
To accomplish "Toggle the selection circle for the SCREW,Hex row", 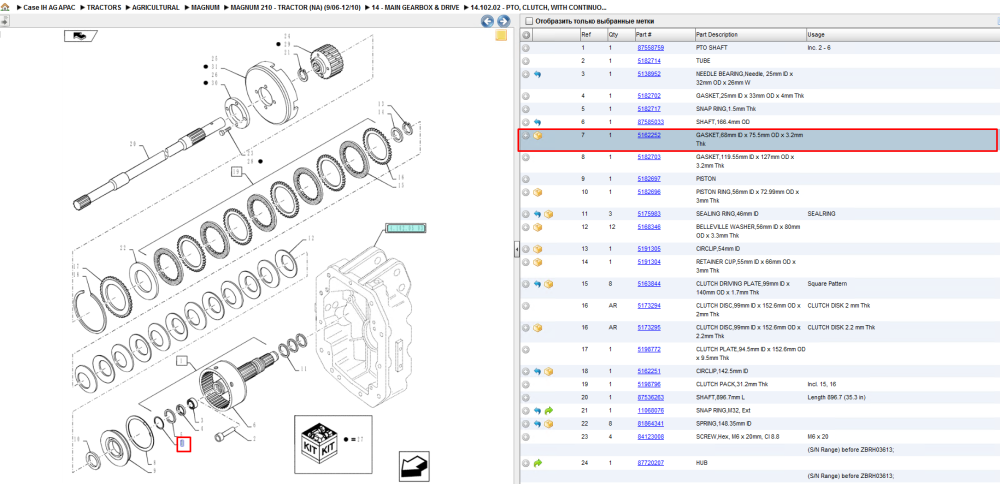I will click(x=526, y=437).
